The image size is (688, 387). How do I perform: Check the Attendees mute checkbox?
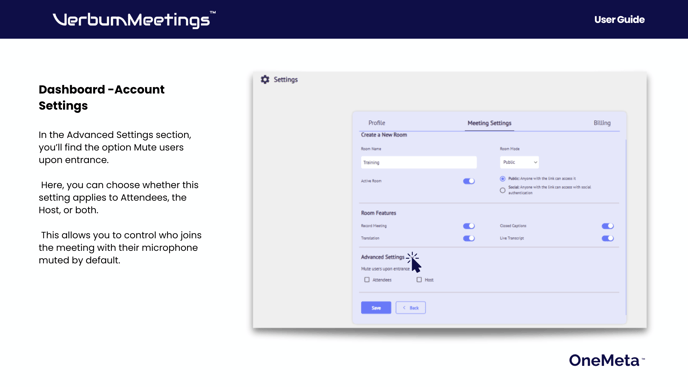pyautogui.click(x=367, y=280)
